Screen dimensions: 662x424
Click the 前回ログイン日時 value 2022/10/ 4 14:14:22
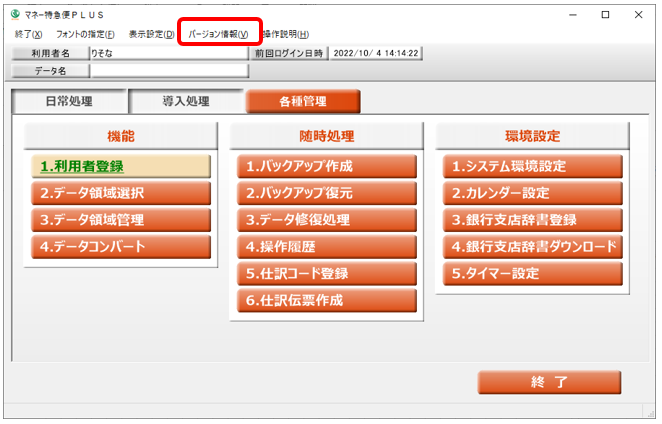click(x=376, y=53)
